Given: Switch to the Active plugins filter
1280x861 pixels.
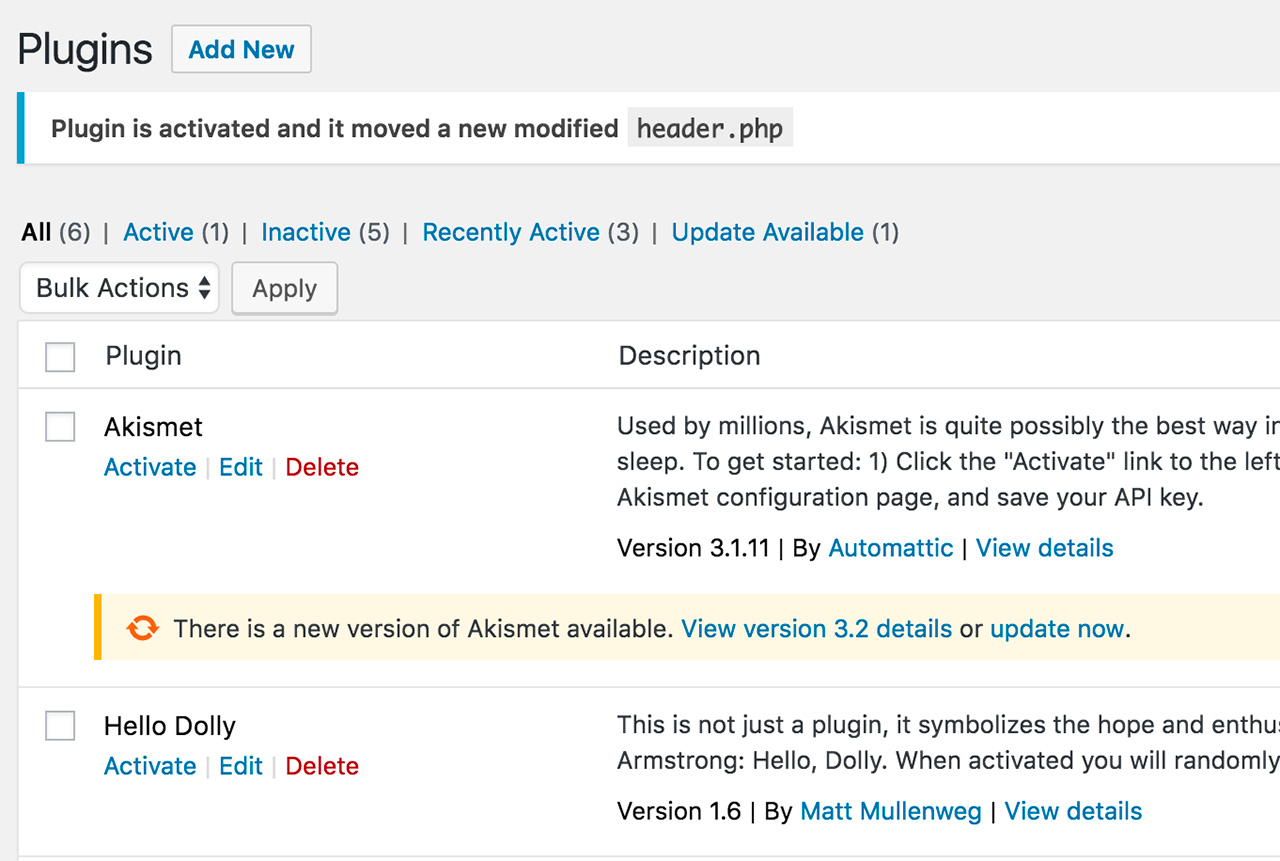Looking at the screenshot, I should click(158, 231).
